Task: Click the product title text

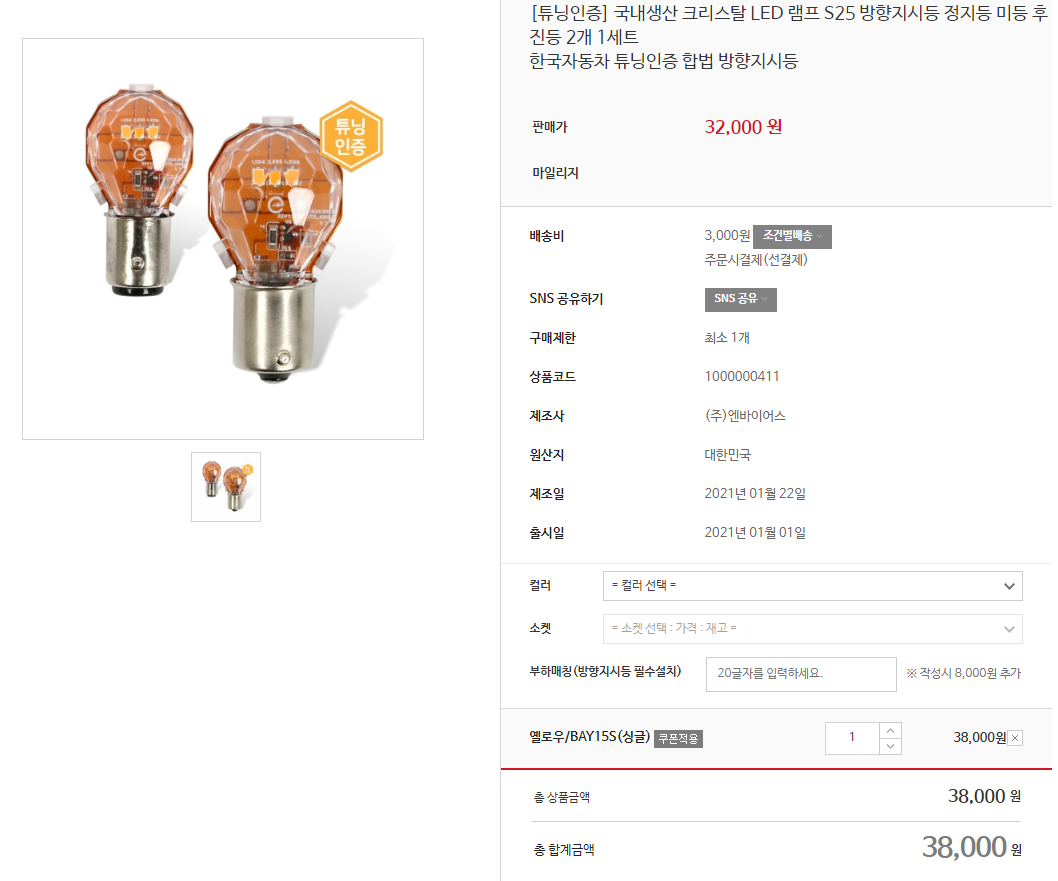Action: point(788,36)
